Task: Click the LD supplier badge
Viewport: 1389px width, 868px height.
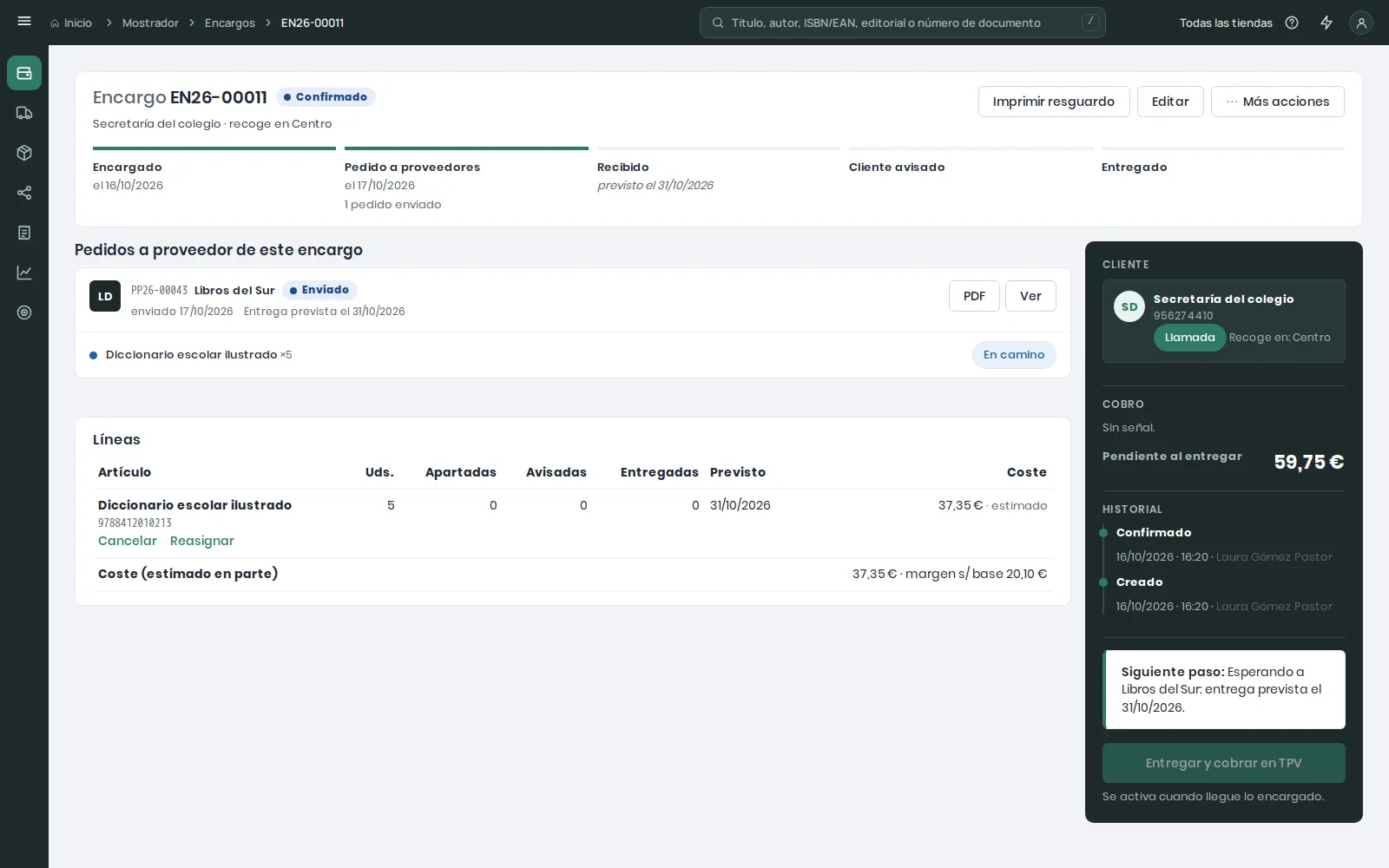Action: (x=105, y=296)
